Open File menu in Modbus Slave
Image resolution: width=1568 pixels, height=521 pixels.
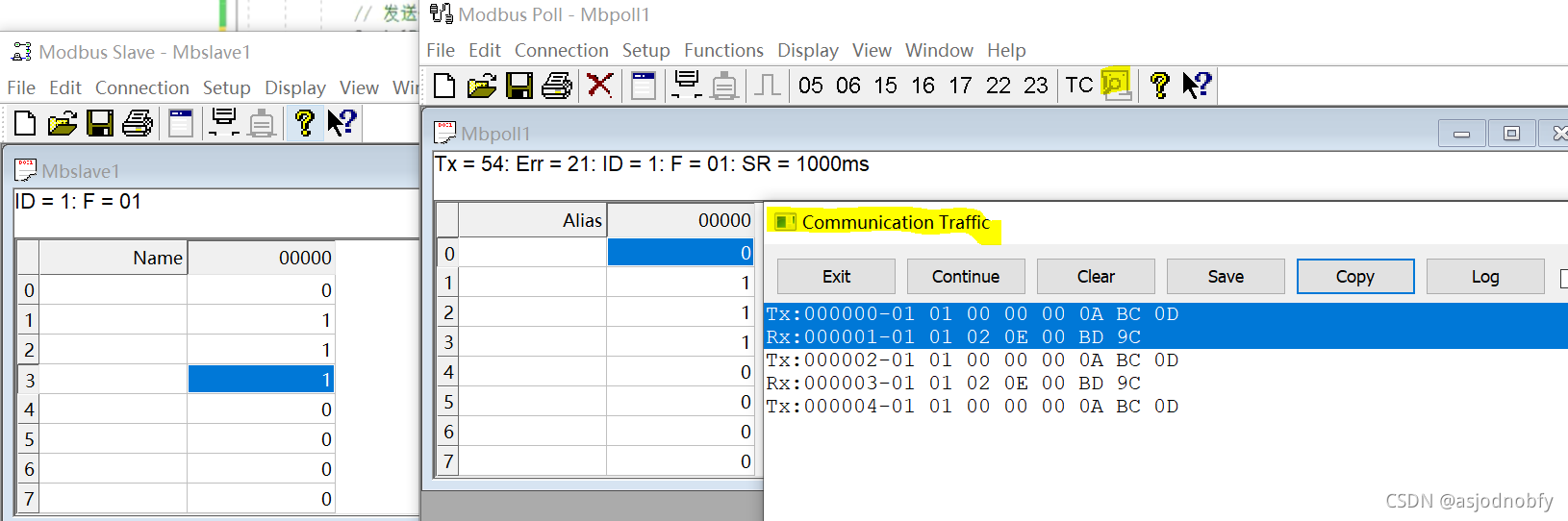[21, 87]
